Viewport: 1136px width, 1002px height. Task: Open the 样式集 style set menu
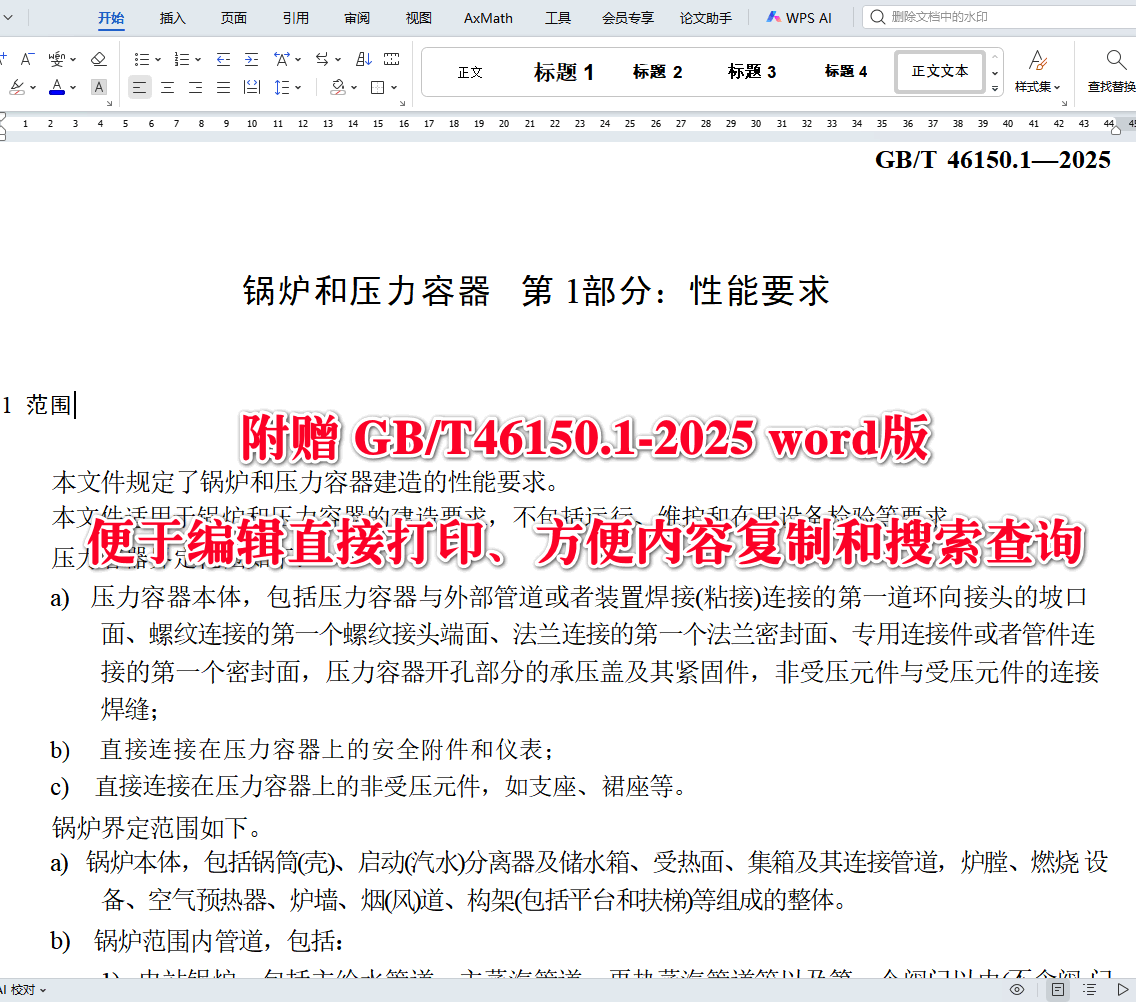coord(1037,71)
